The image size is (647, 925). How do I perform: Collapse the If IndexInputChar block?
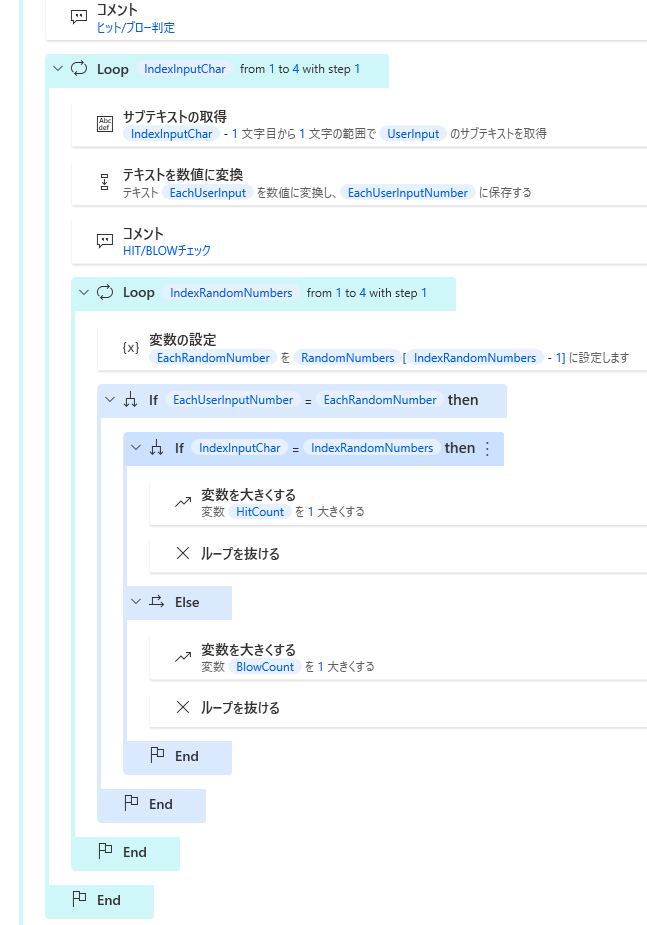(x=136, y=448)
